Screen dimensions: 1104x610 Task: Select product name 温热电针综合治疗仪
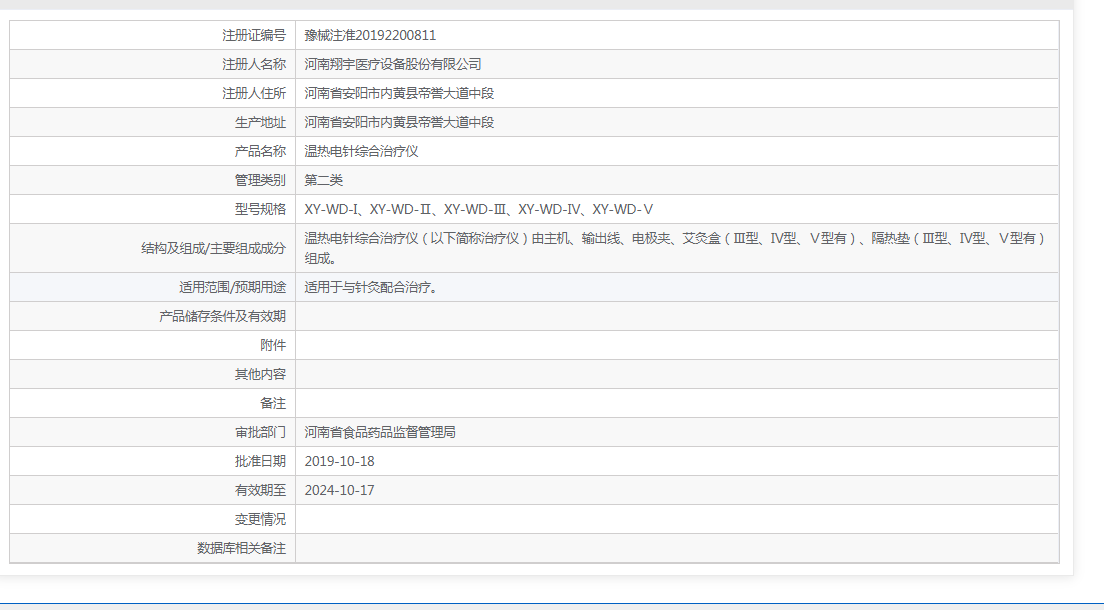pyautogui.click(x=361, y=151)
